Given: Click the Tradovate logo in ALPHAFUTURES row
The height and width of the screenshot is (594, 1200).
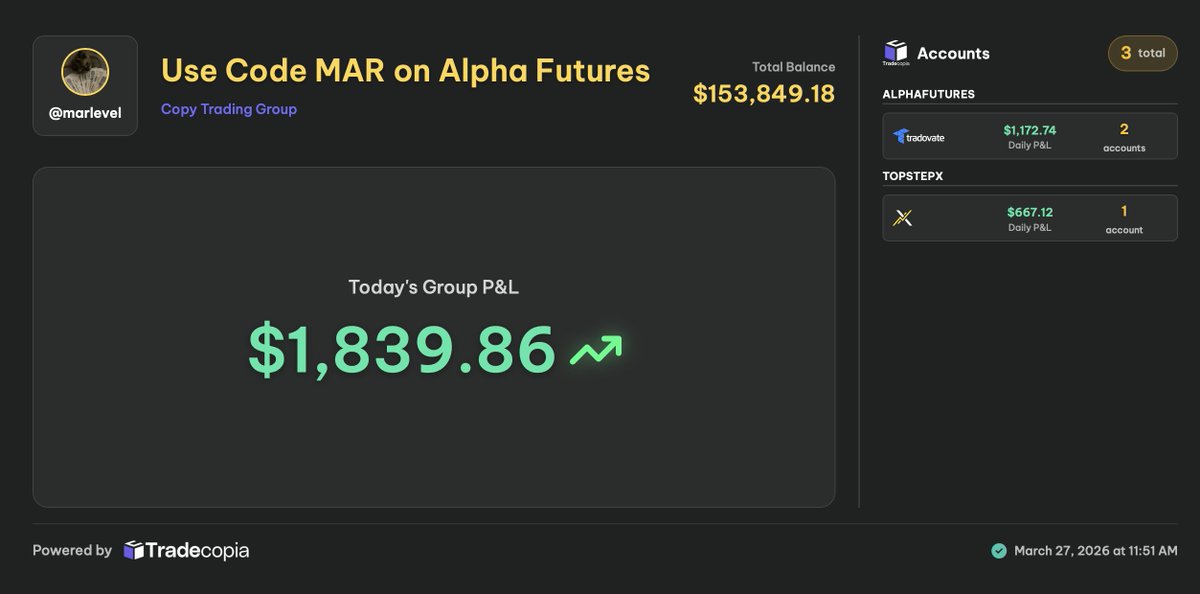Looking at the screenshot, I should [x=919, y=137].
